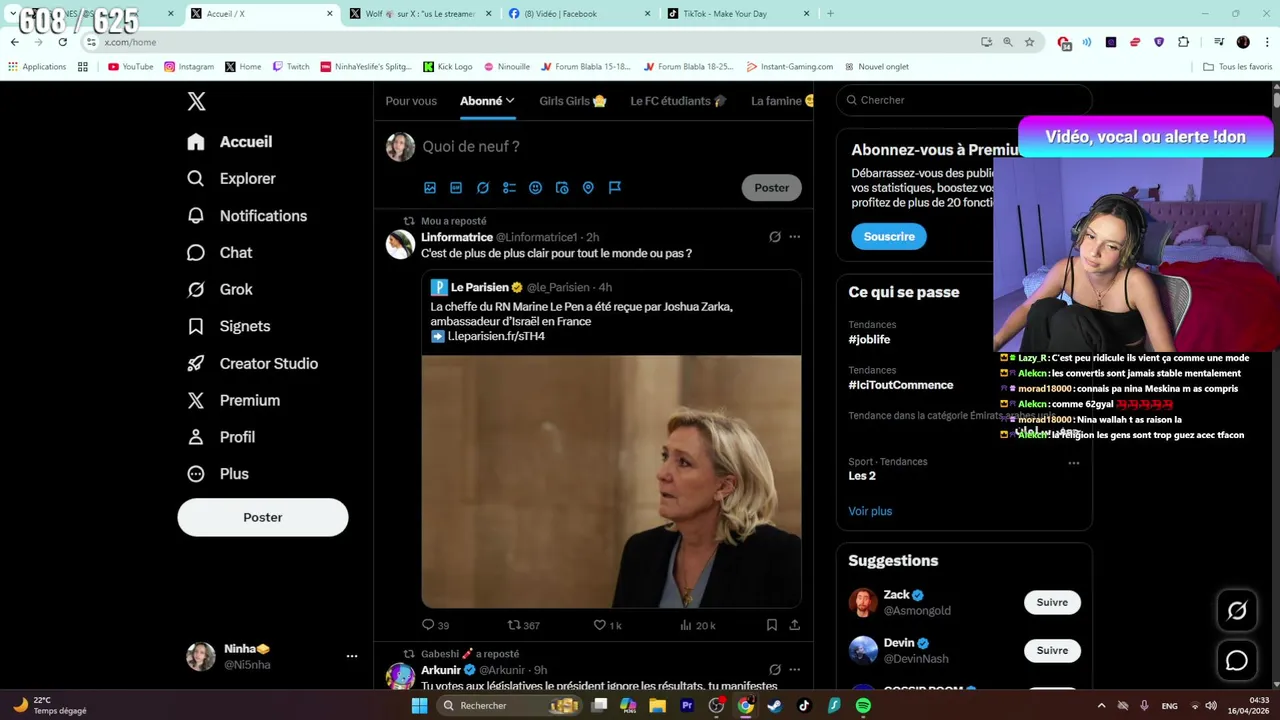Open l.leparisien.fr link in quoted post
The width and height of the screenshot is (1280, 720).
(x=496, y=336)
